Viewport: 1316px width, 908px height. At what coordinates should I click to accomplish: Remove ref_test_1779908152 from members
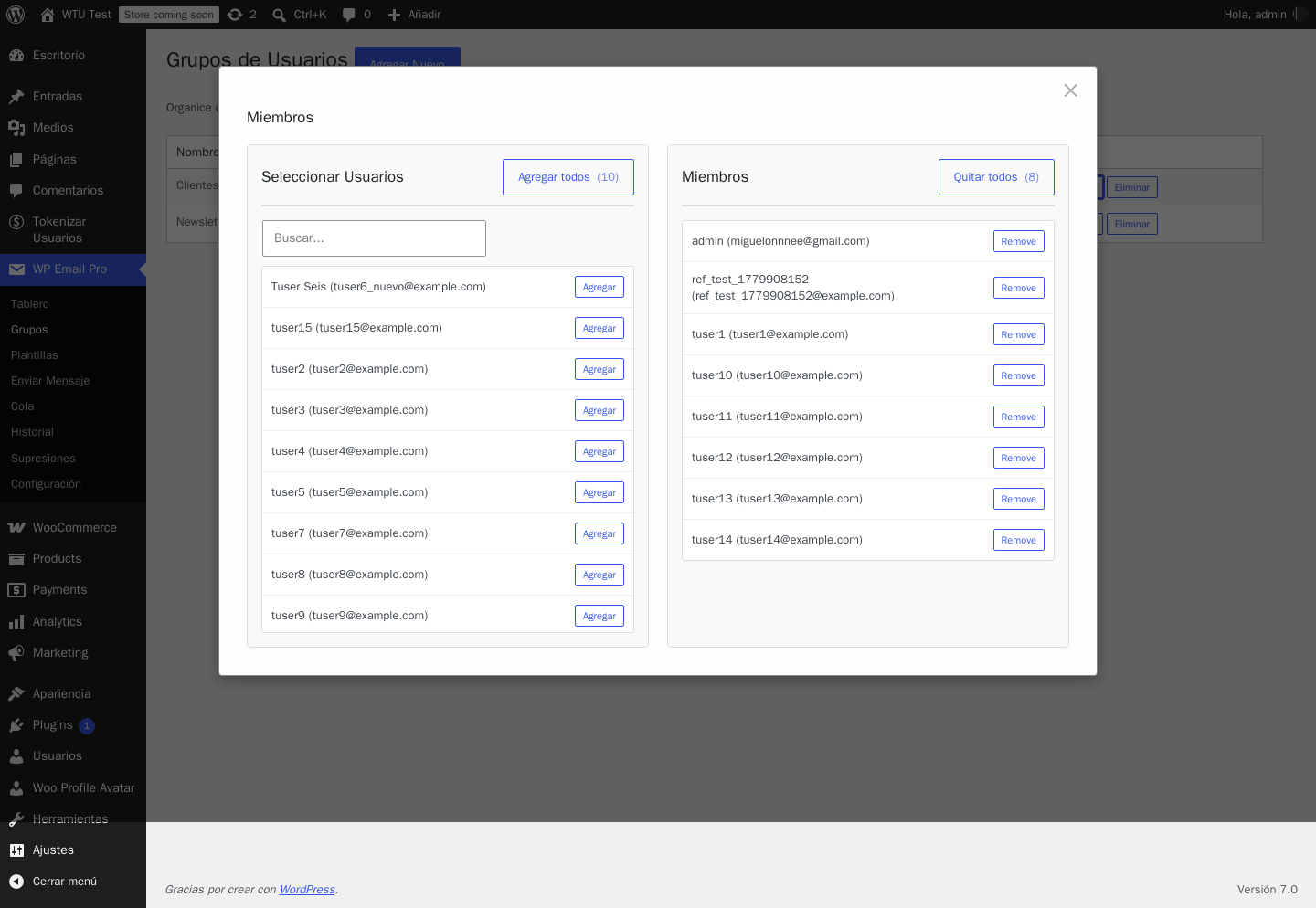click(x=1019, y=288)
